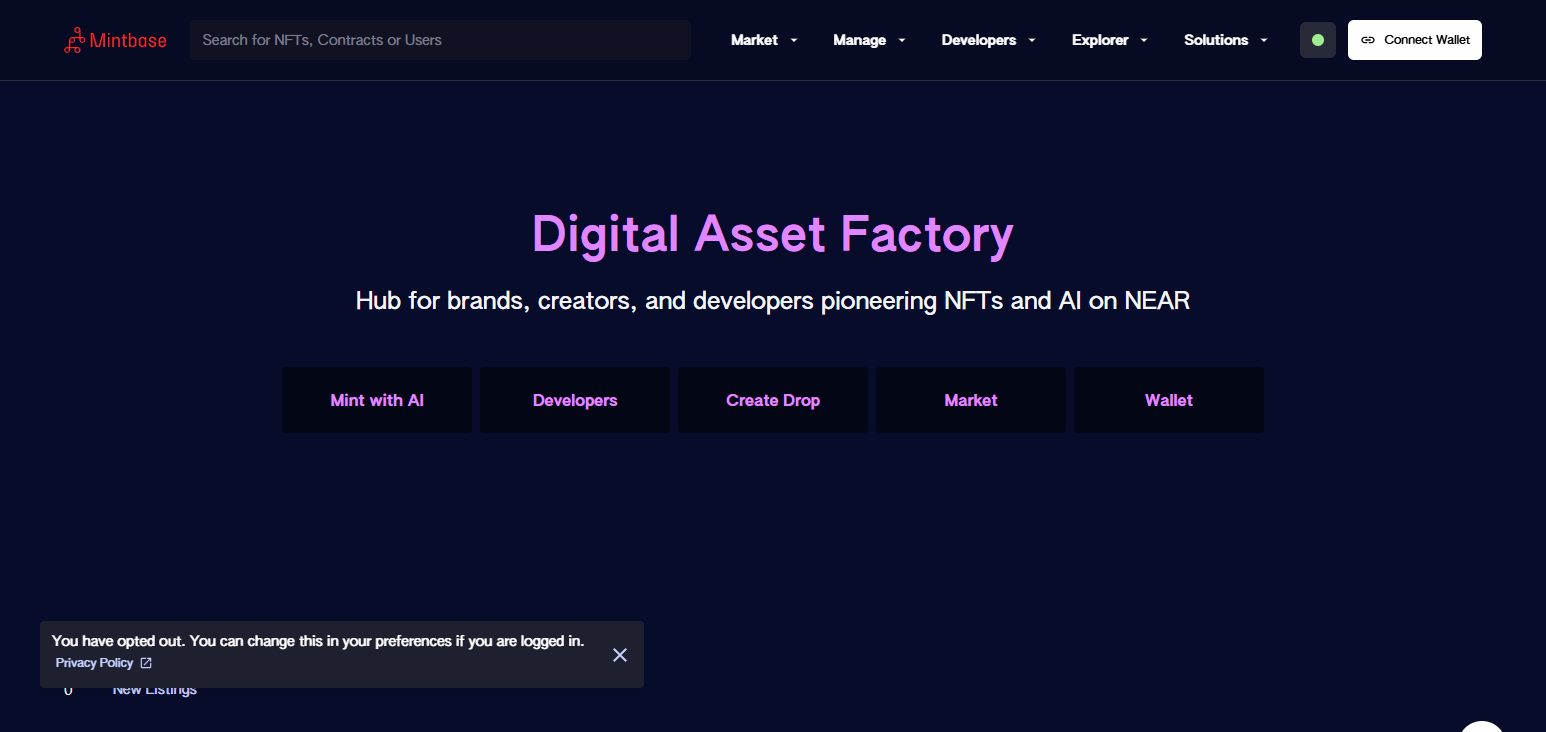Image resolution: width=1546 pixels, height=732 pixels.
Task: Click the green status dot button
Action: coord(1318,40)
